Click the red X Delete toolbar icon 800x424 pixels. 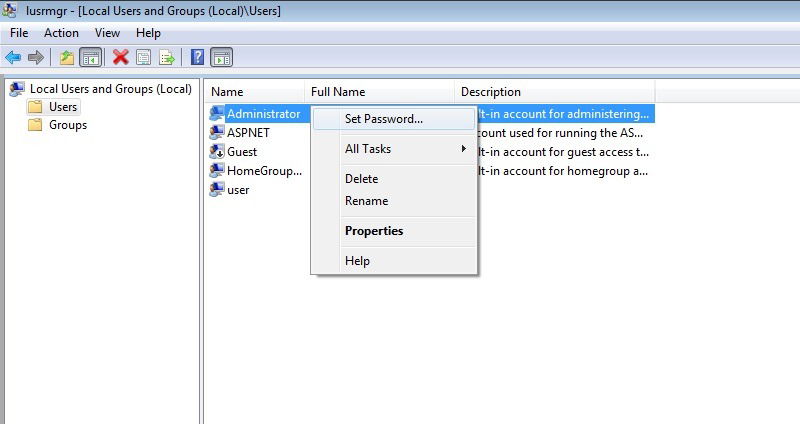[x=121, y=57]
